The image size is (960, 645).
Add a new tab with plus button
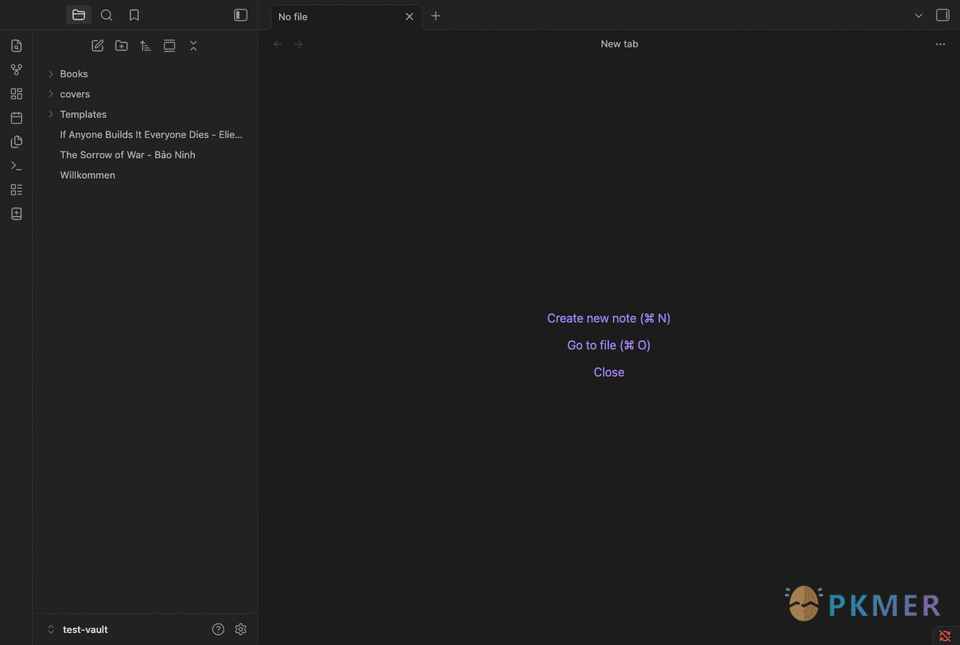pyautogui.click(x=435, y=16)
